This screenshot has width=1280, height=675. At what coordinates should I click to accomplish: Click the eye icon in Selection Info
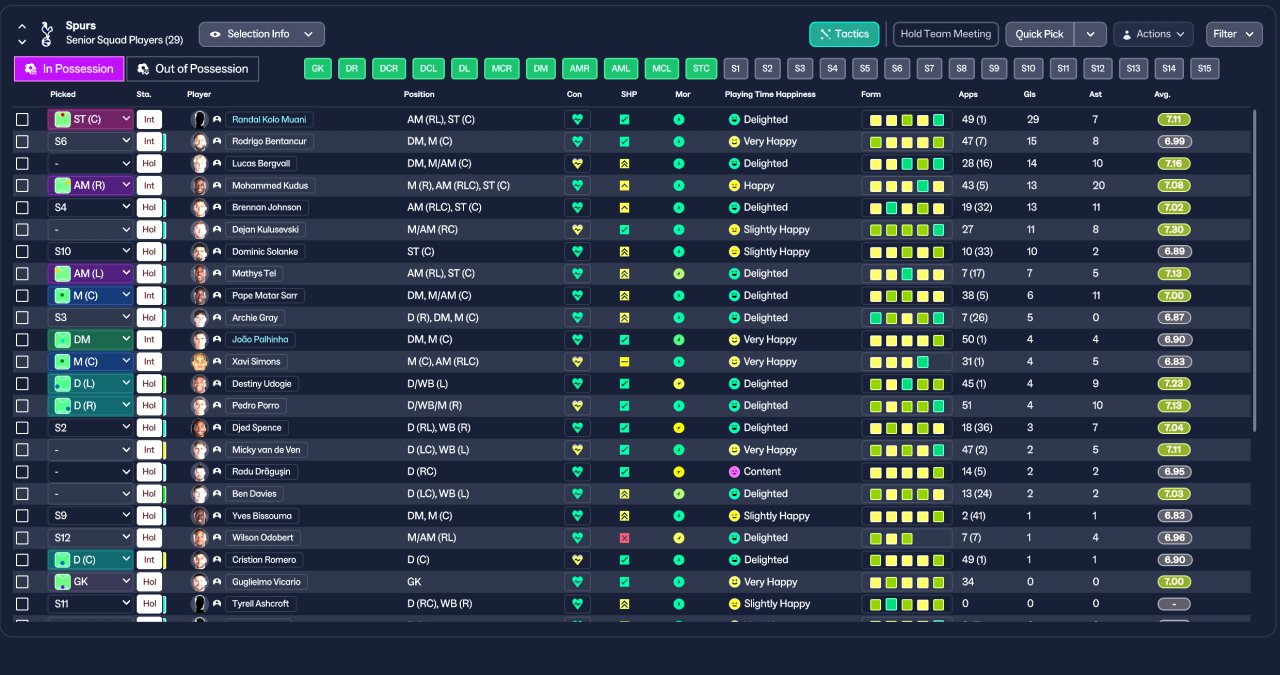(215, 34)
